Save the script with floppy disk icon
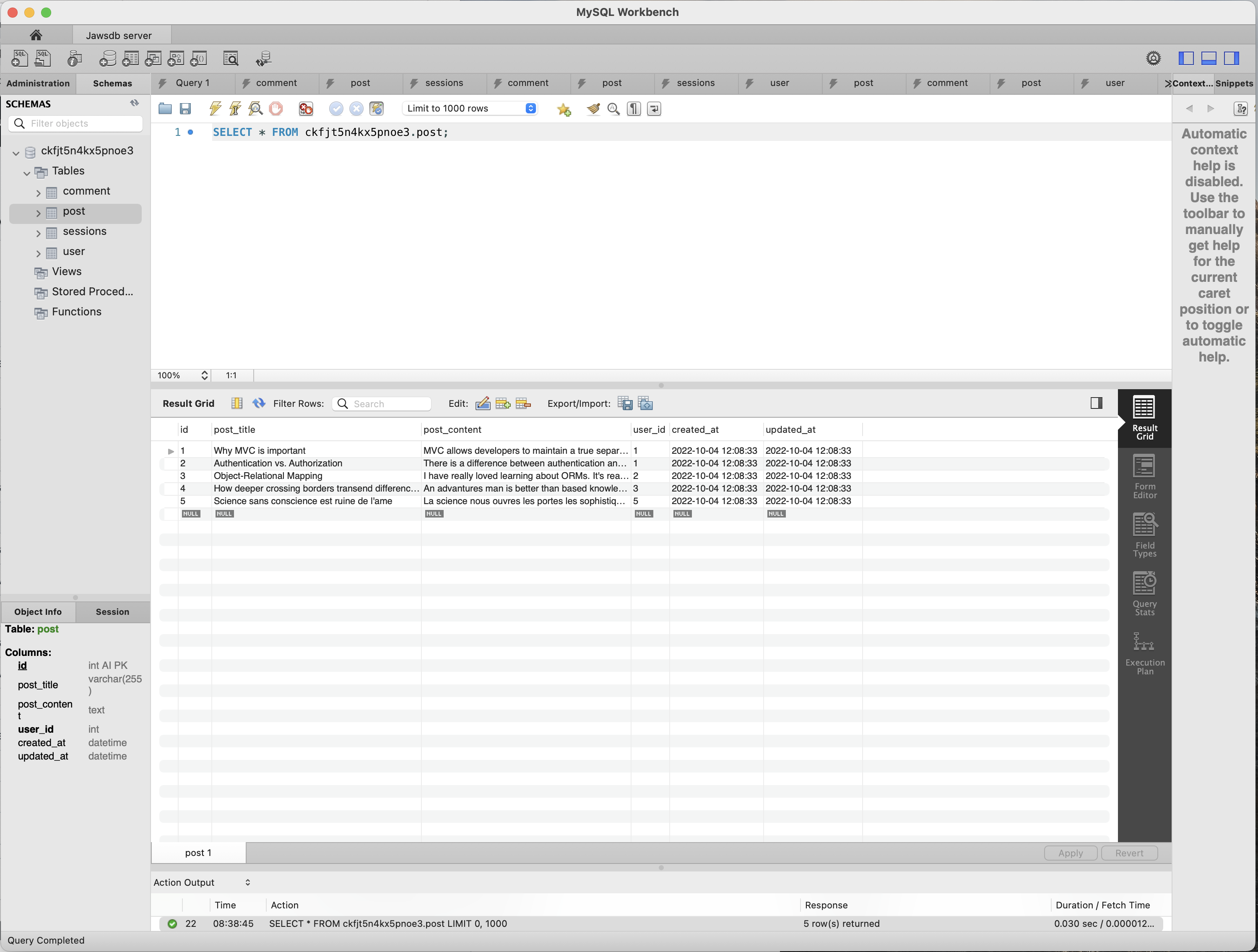The height and width of the screenshot is (952, 1258). point(185,109)
